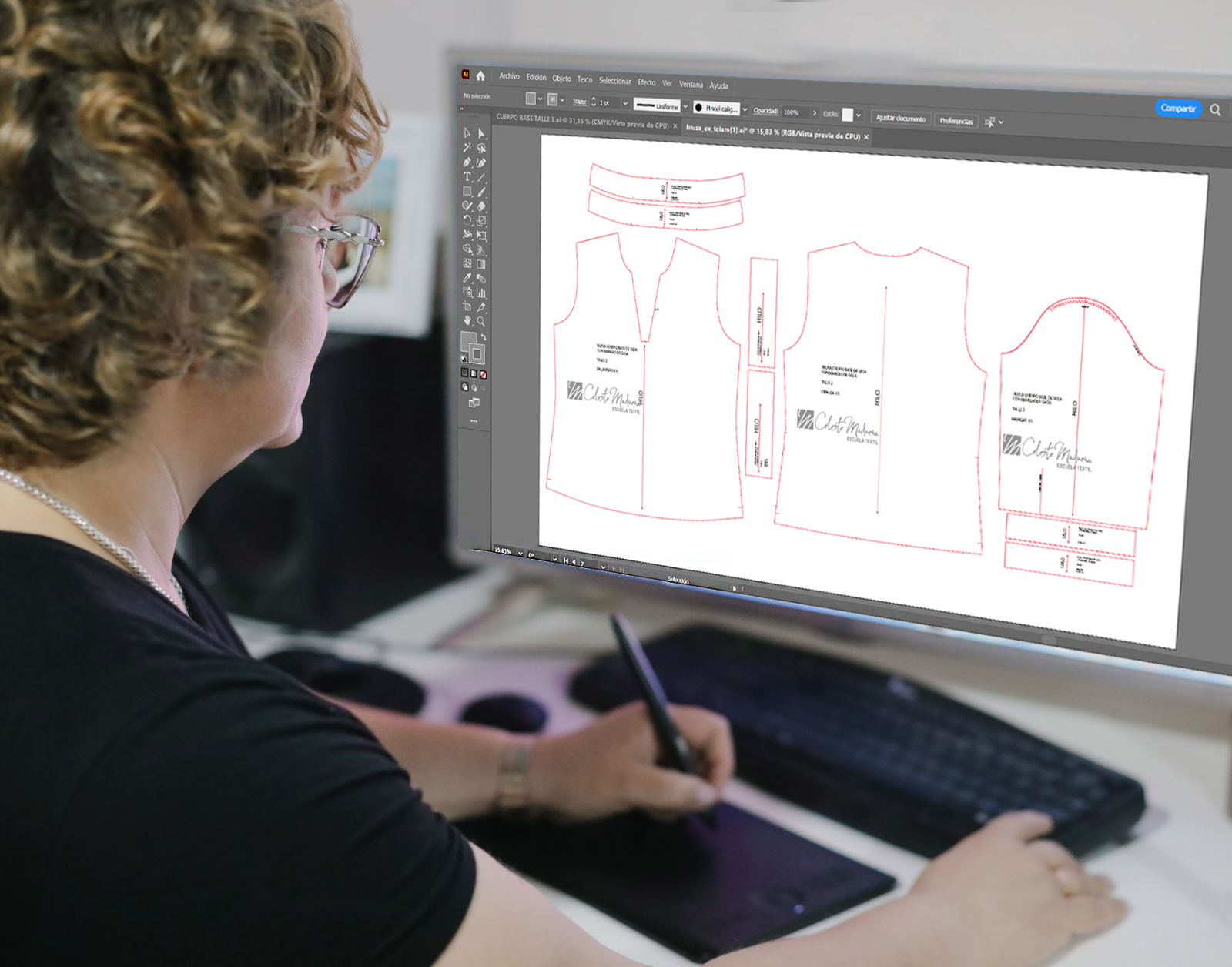Open the Archivo menu
This screenshot has width=1232, height=967.
[509, 76]
